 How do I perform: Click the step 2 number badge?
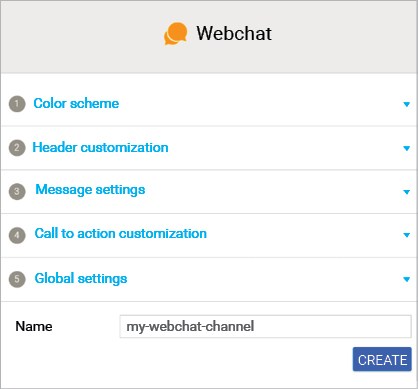(17, 148)
